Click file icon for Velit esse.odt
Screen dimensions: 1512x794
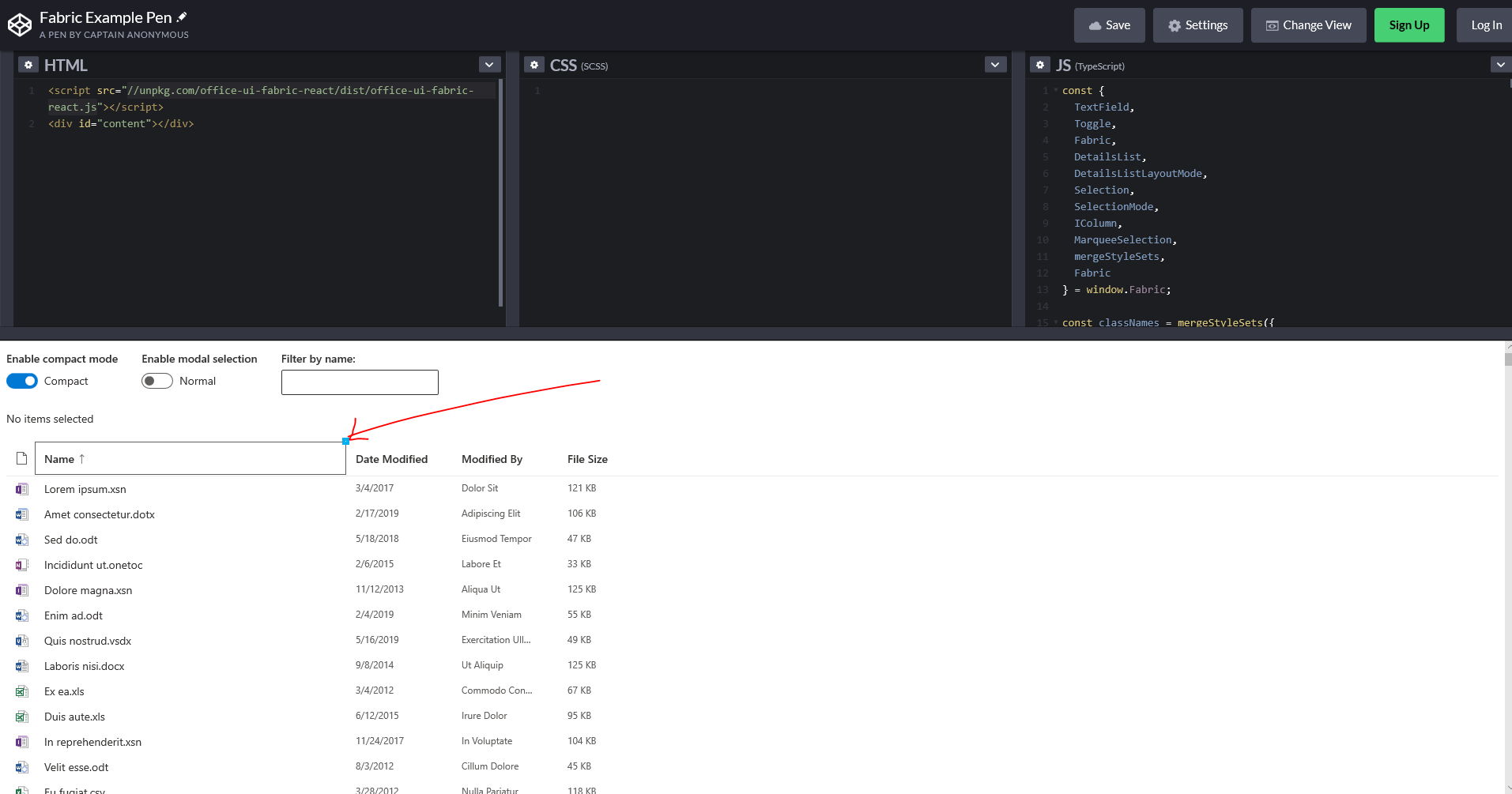[22, 767]
